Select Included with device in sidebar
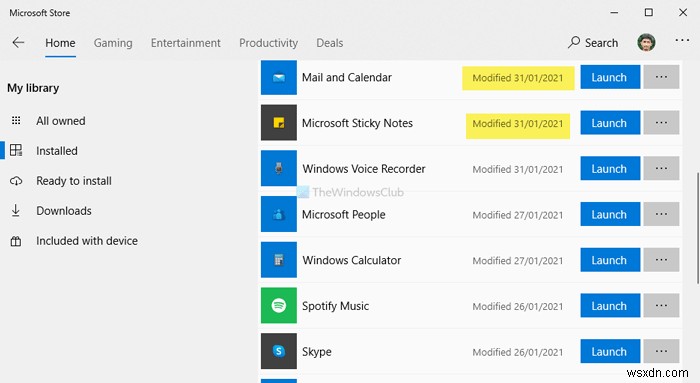The height and width of the screenshot is (383, 700). [87, 241]
